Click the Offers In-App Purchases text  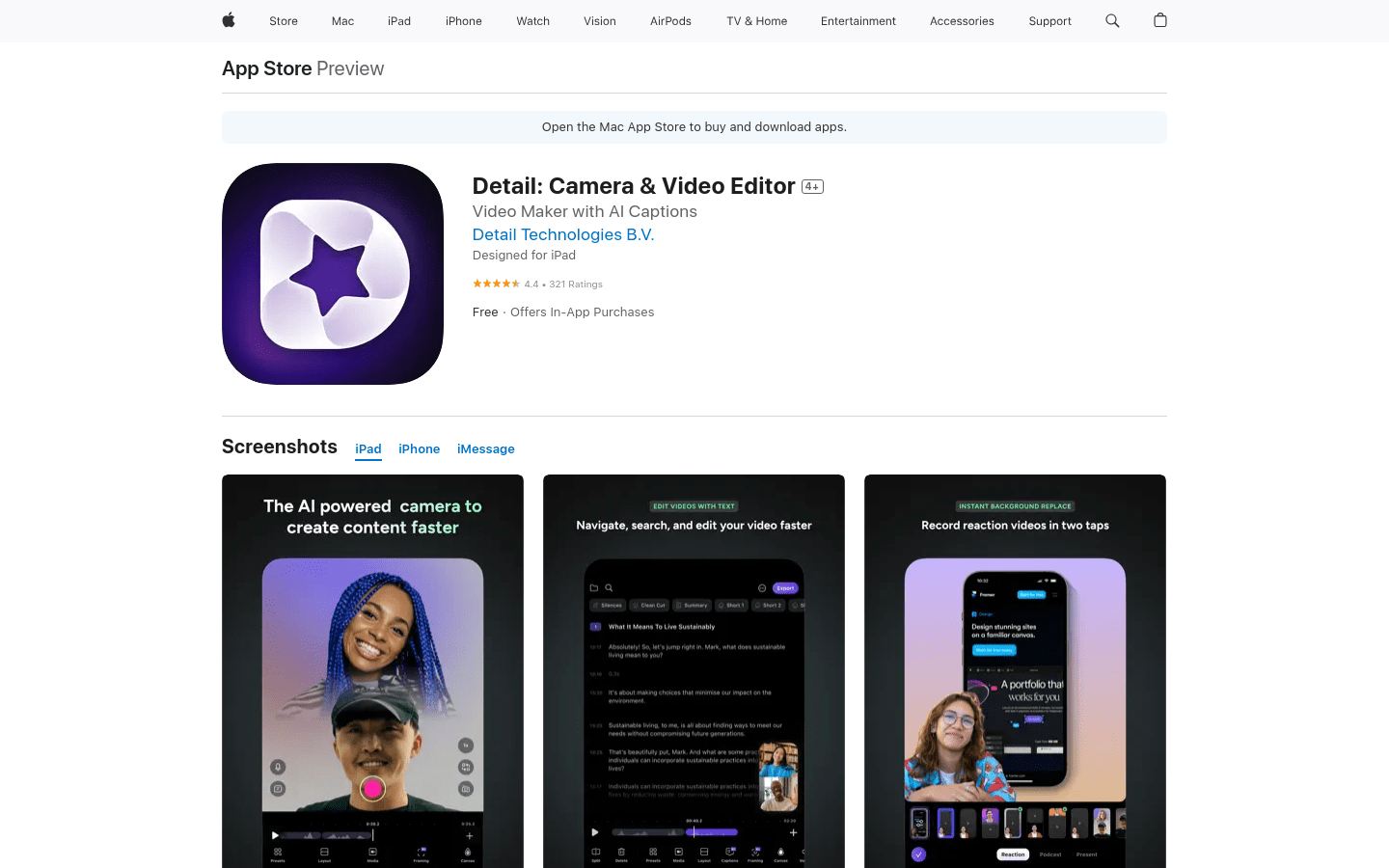tap(583, 312)
